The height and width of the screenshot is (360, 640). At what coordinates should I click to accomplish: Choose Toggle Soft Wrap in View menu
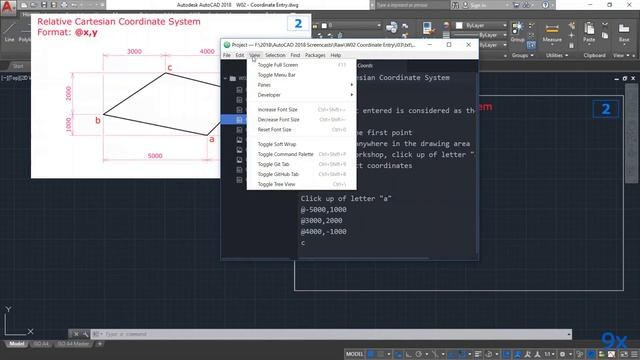point(302,144)
